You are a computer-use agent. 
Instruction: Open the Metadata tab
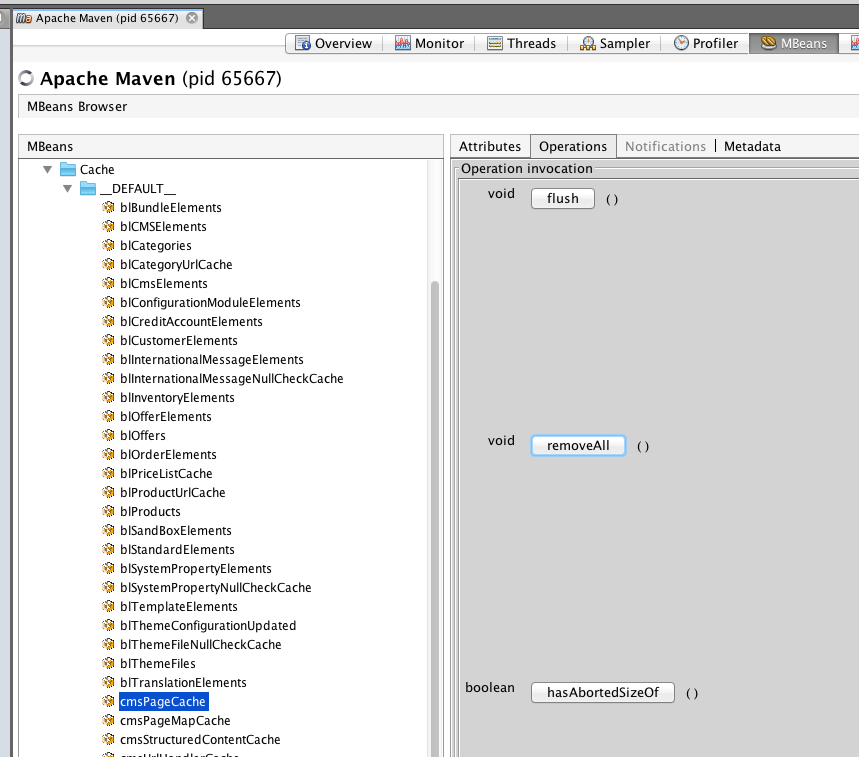point(752,146)
